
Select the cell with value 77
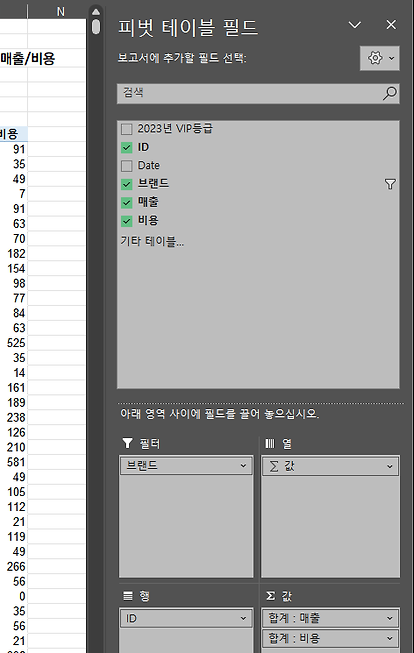[14, 299]
